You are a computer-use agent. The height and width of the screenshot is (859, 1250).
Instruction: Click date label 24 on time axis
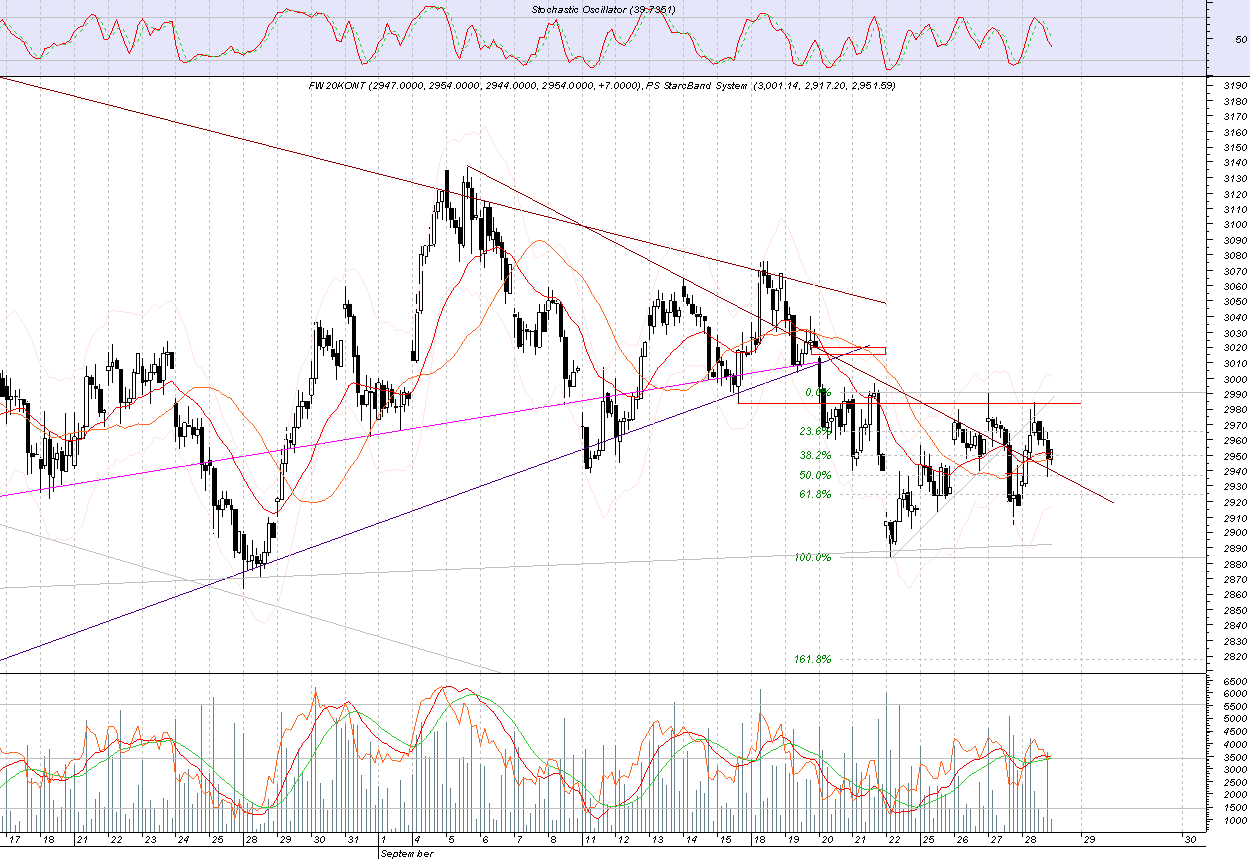tap(183, 840)
